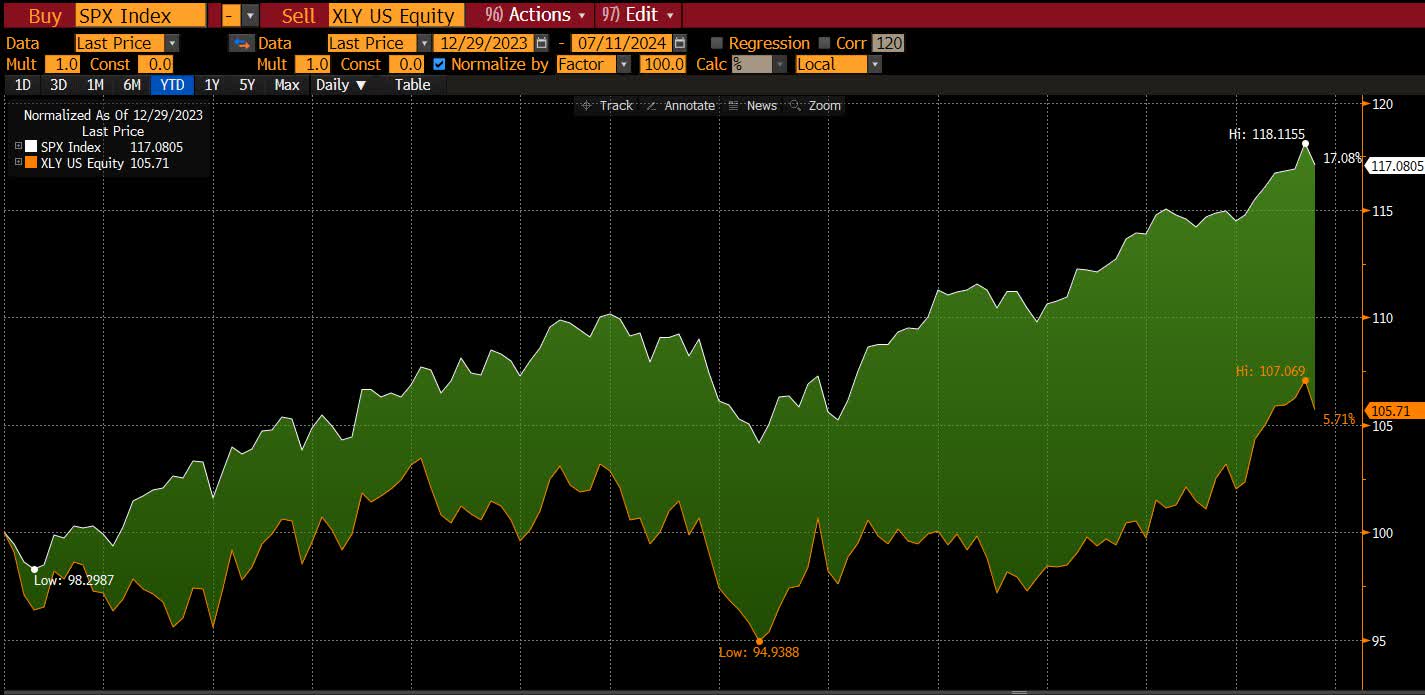
Task: Uncheck the Normalize by checkbox
Action: coord(439,64)
